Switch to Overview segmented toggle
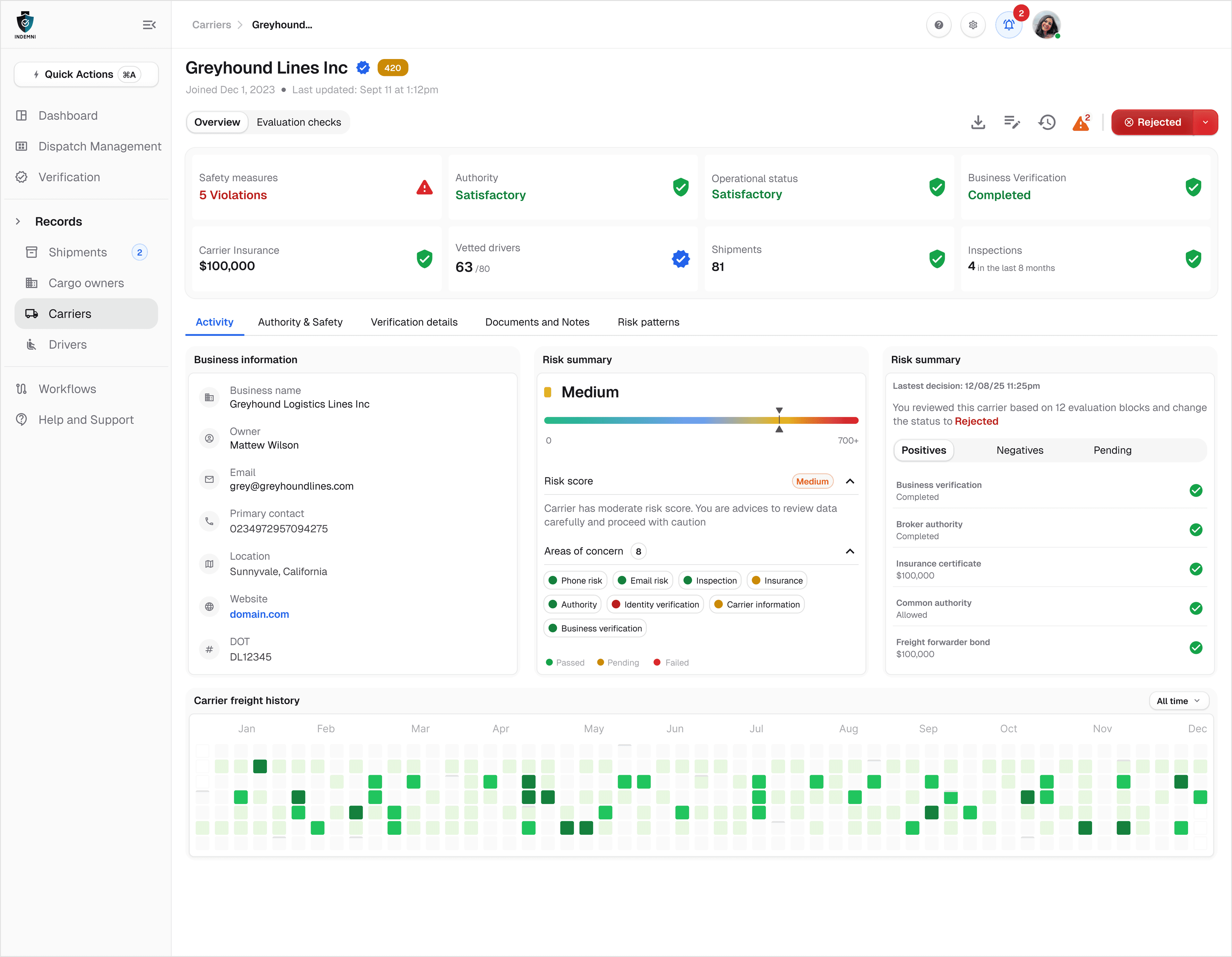The width and height of the screenshot is (1232, 957). pyautogui.click(x=217, y=122)
